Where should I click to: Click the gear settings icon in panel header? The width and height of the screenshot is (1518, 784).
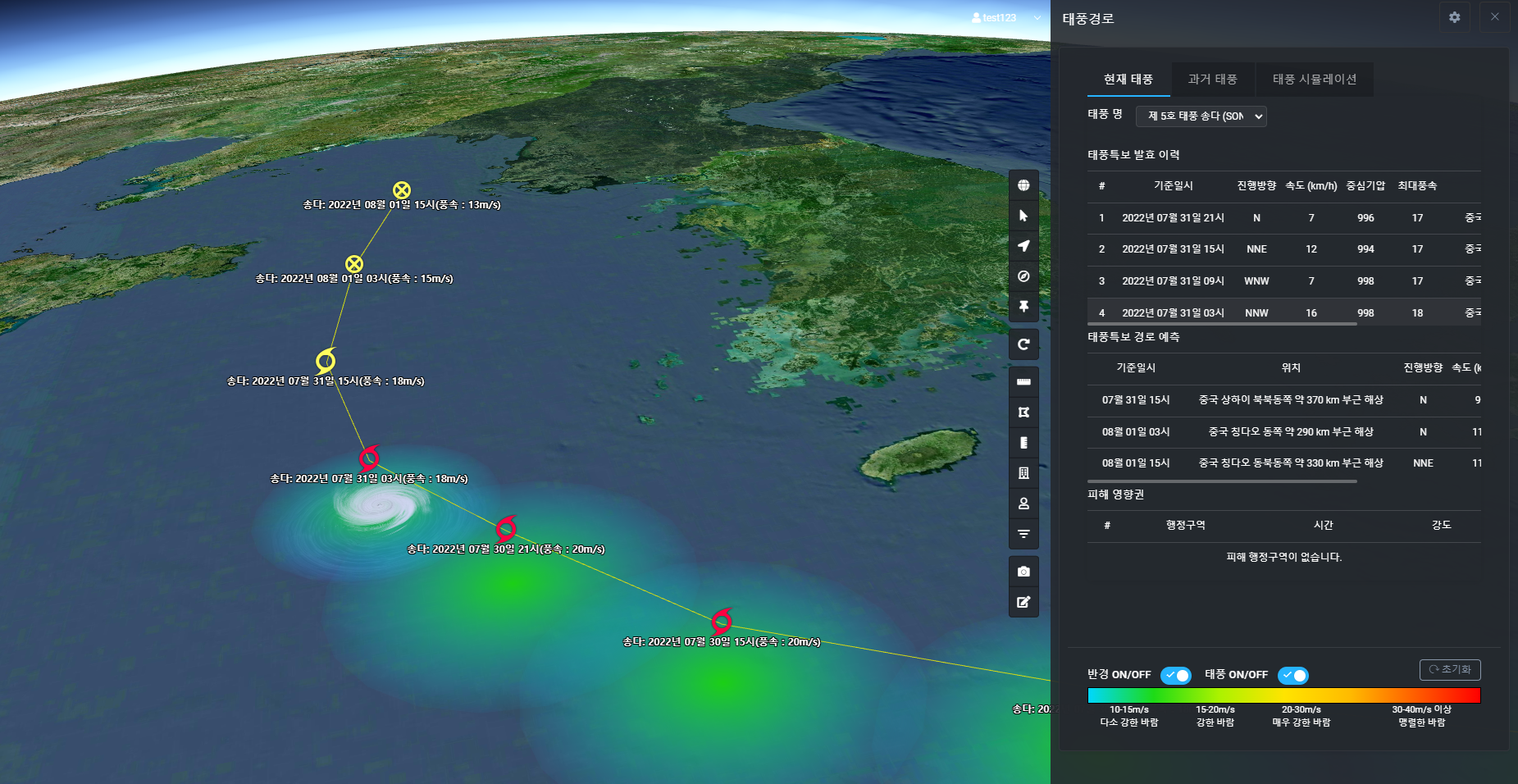tap(1454, 17)
